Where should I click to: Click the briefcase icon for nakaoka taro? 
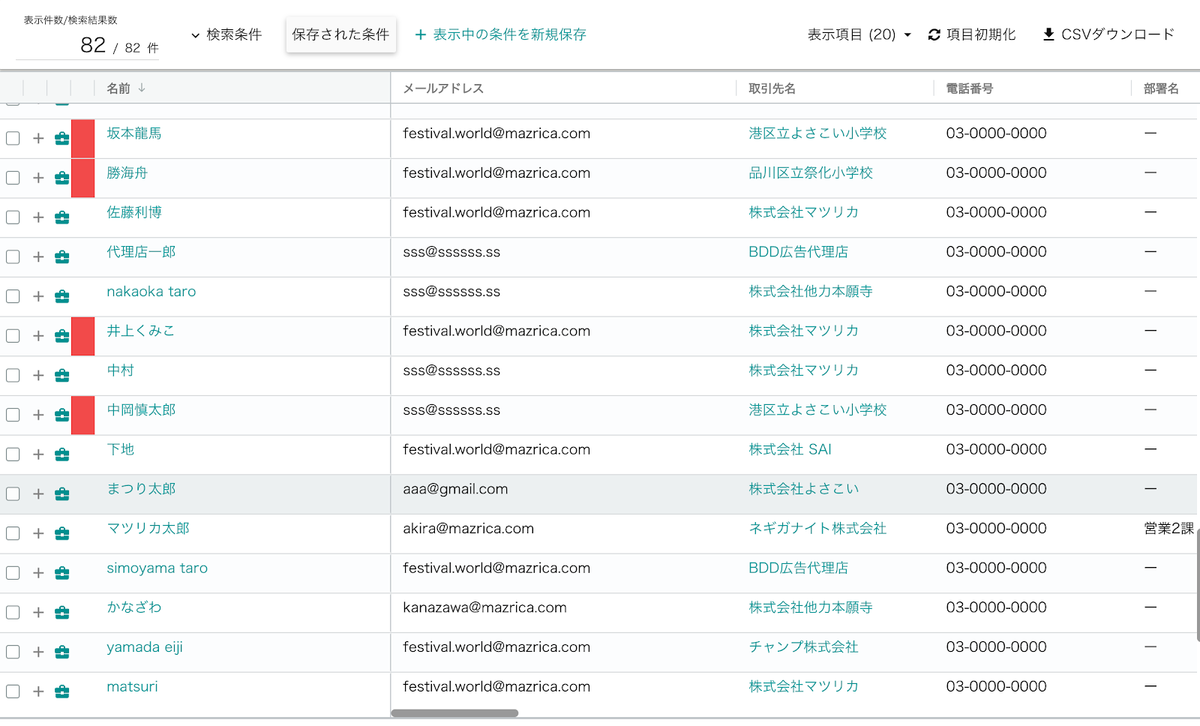point(62,296)
